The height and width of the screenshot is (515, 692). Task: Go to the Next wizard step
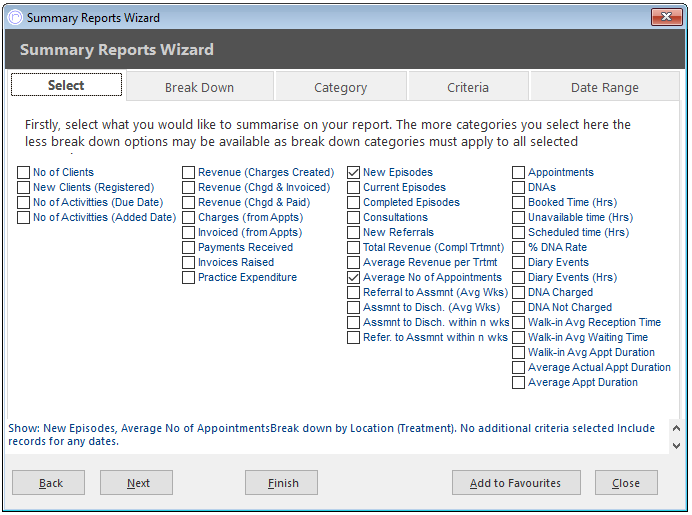point(136,483)
